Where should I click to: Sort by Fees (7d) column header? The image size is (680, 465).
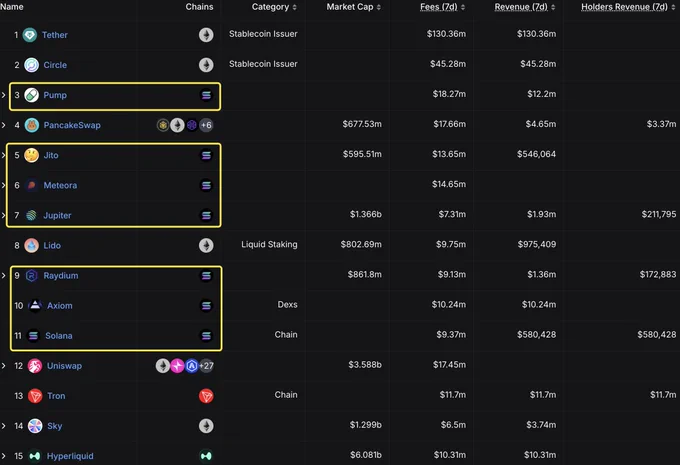(442, 7)
